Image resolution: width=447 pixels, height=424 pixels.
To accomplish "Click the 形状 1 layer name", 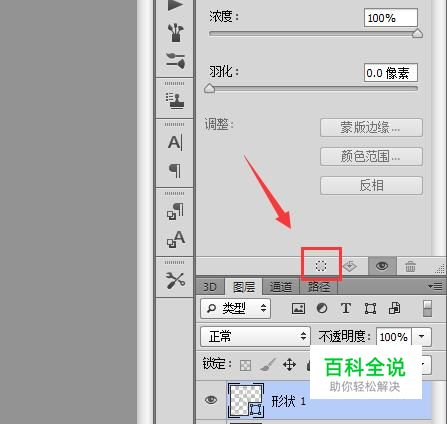I will tap(288, 401).
